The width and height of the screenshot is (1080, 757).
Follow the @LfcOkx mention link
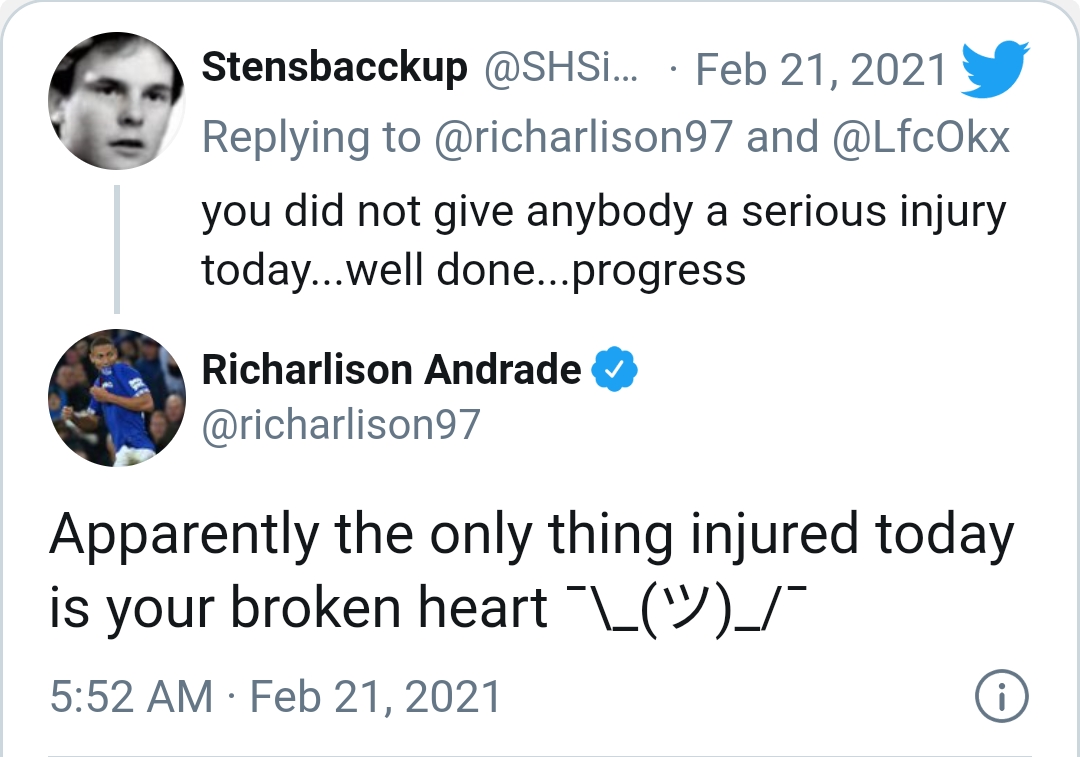[921, 136]
